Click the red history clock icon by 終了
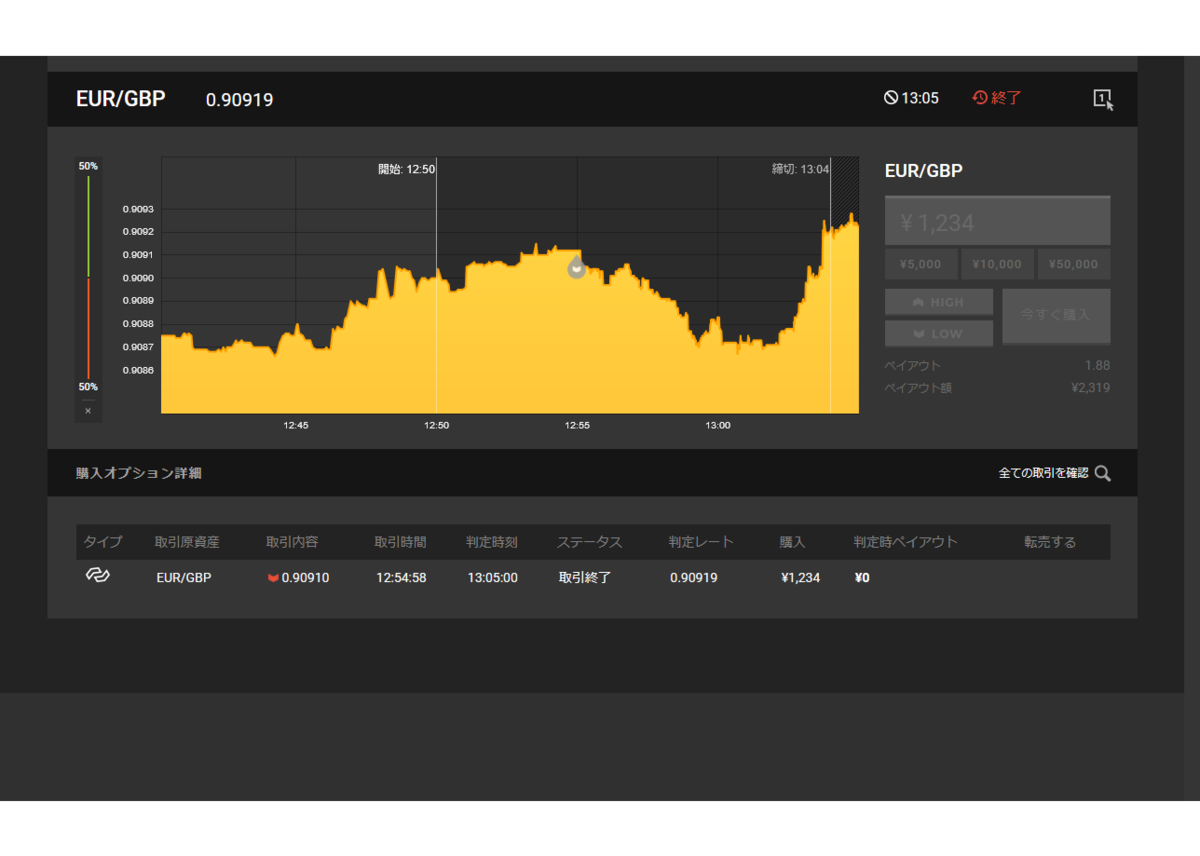1200x856 pixels. coord(980,98)
